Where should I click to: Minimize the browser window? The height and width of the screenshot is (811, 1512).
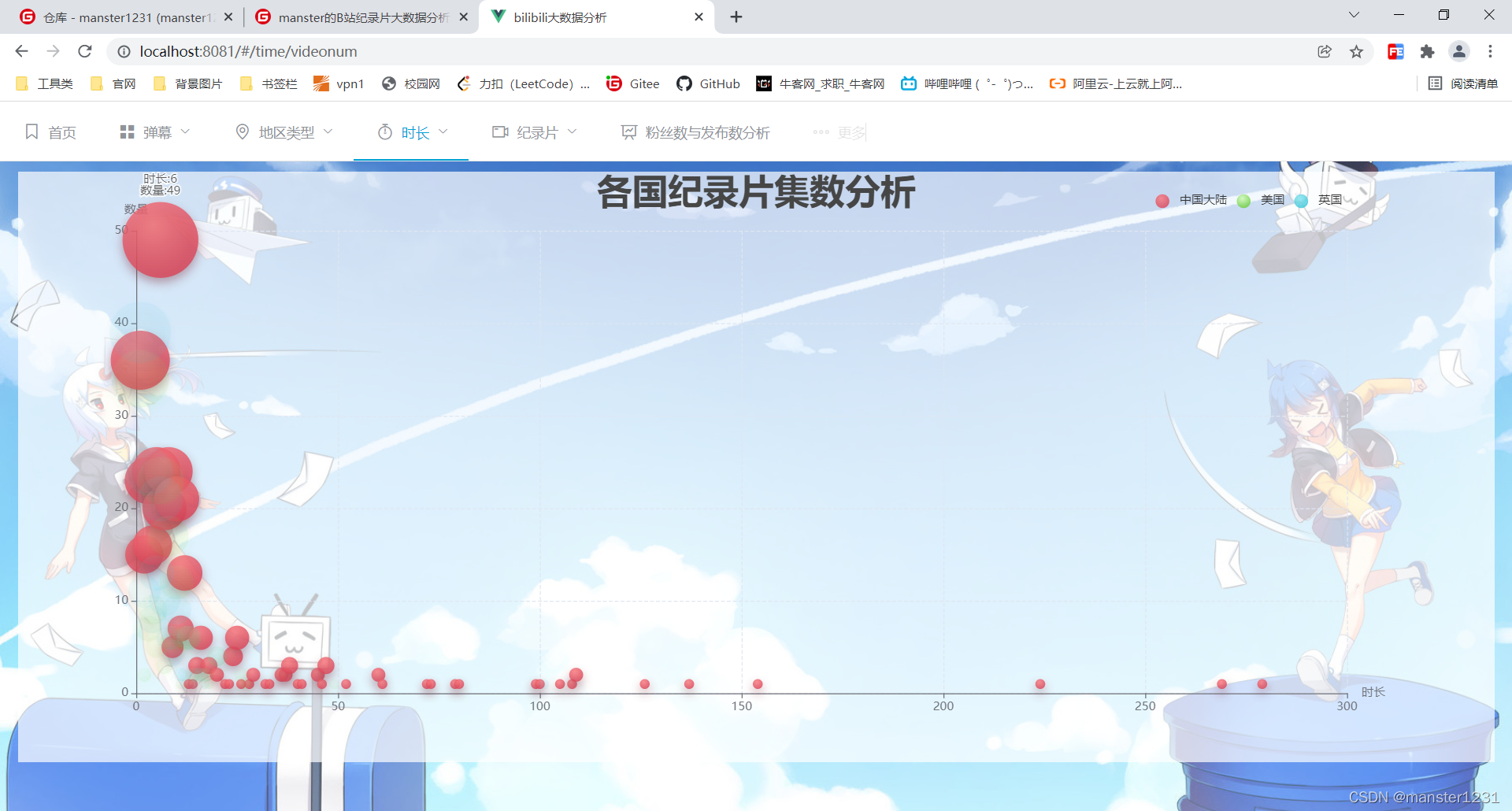tap(1399, 15)
